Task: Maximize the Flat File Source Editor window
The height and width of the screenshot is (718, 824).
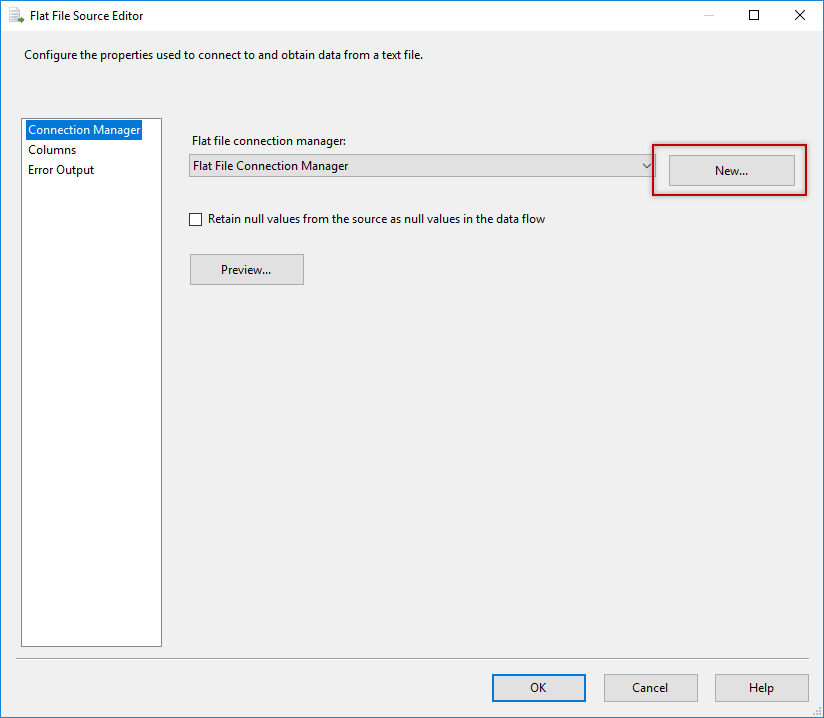Action: tap(753, 15)
